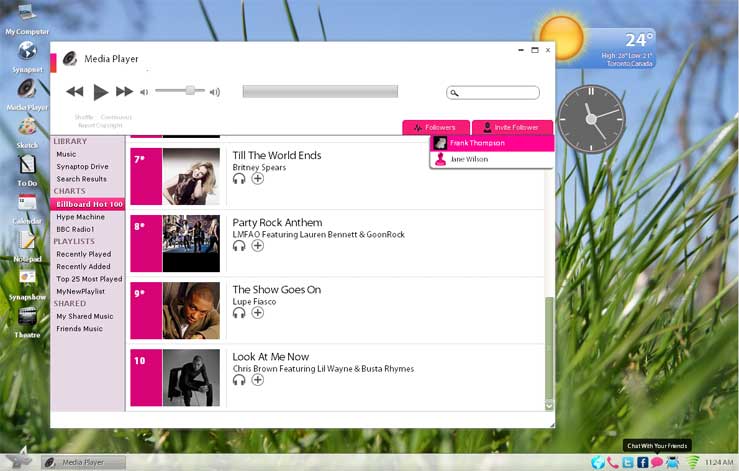Open Music in the Library sidebar
Screen dimensions: 739x471
[x=66, y=154]
